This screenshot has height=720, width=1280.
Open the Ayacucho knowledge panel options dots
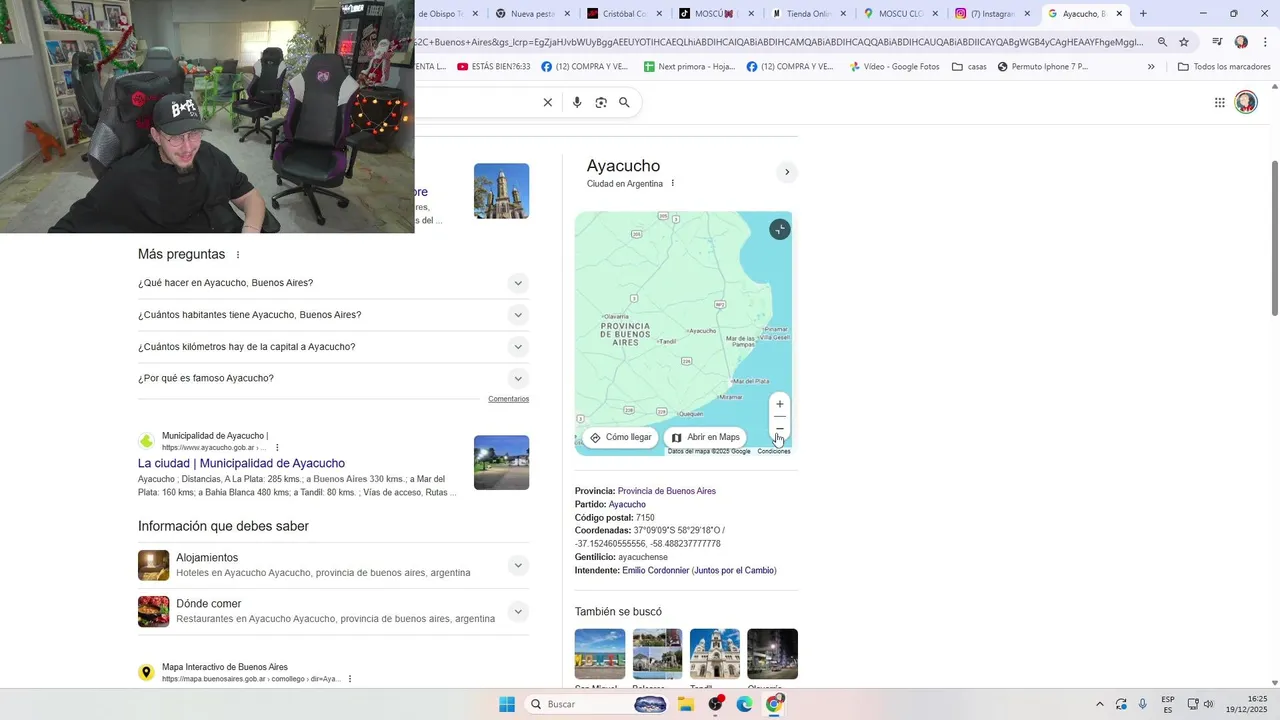tap(672, 184)
